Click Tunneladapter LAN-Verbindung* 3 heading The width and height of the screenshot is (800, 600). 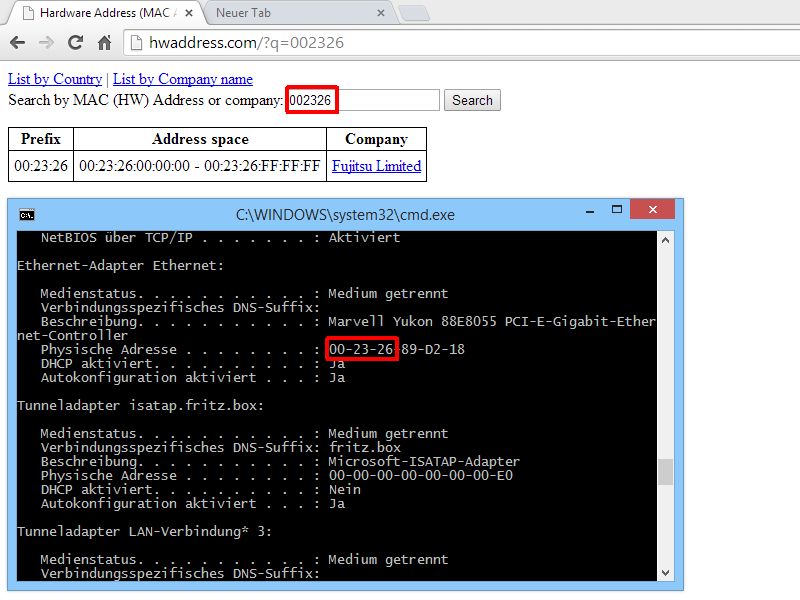click(x=144, y=532)
